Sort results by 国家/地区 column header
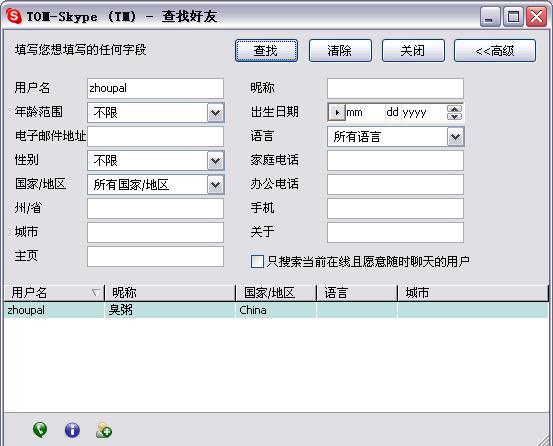553x446 pixels. pyautogui.click(x=276, y=293)
